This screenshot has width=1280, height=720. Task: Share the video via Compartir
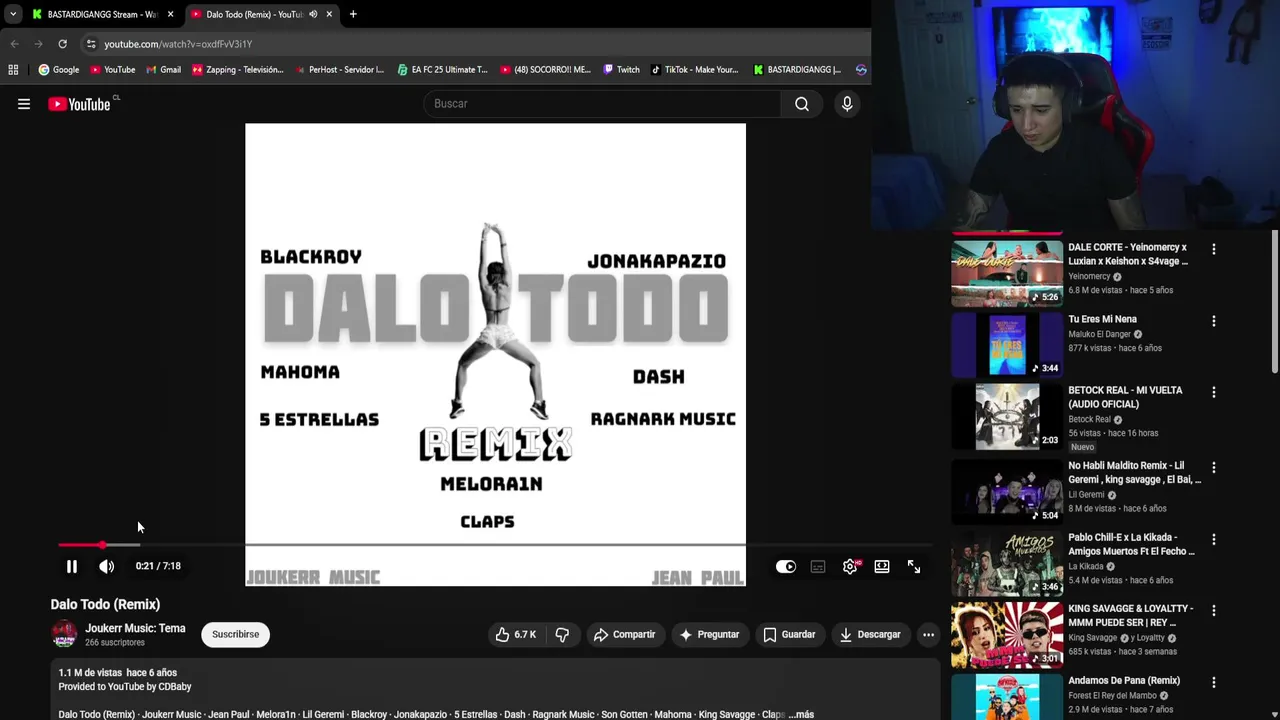click(x=624, y=635)
